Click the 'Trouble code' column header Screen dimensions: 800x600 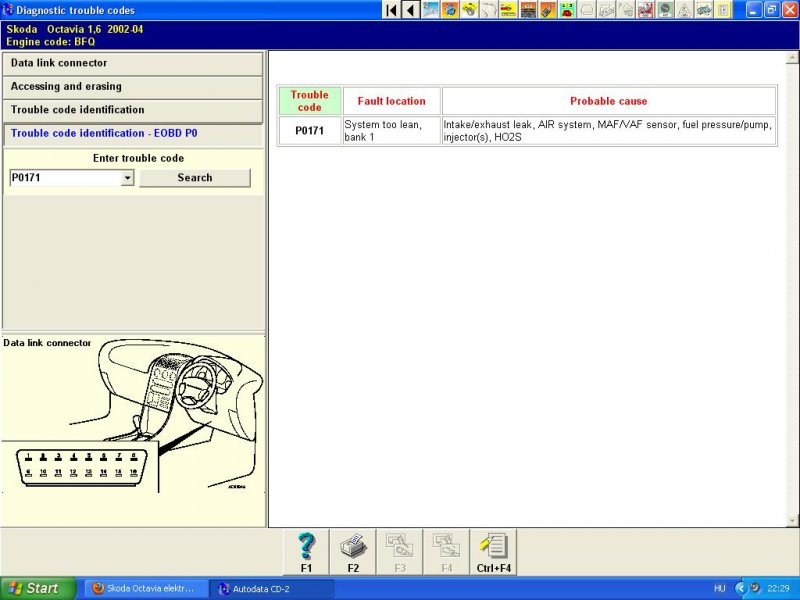click(309, 101)
